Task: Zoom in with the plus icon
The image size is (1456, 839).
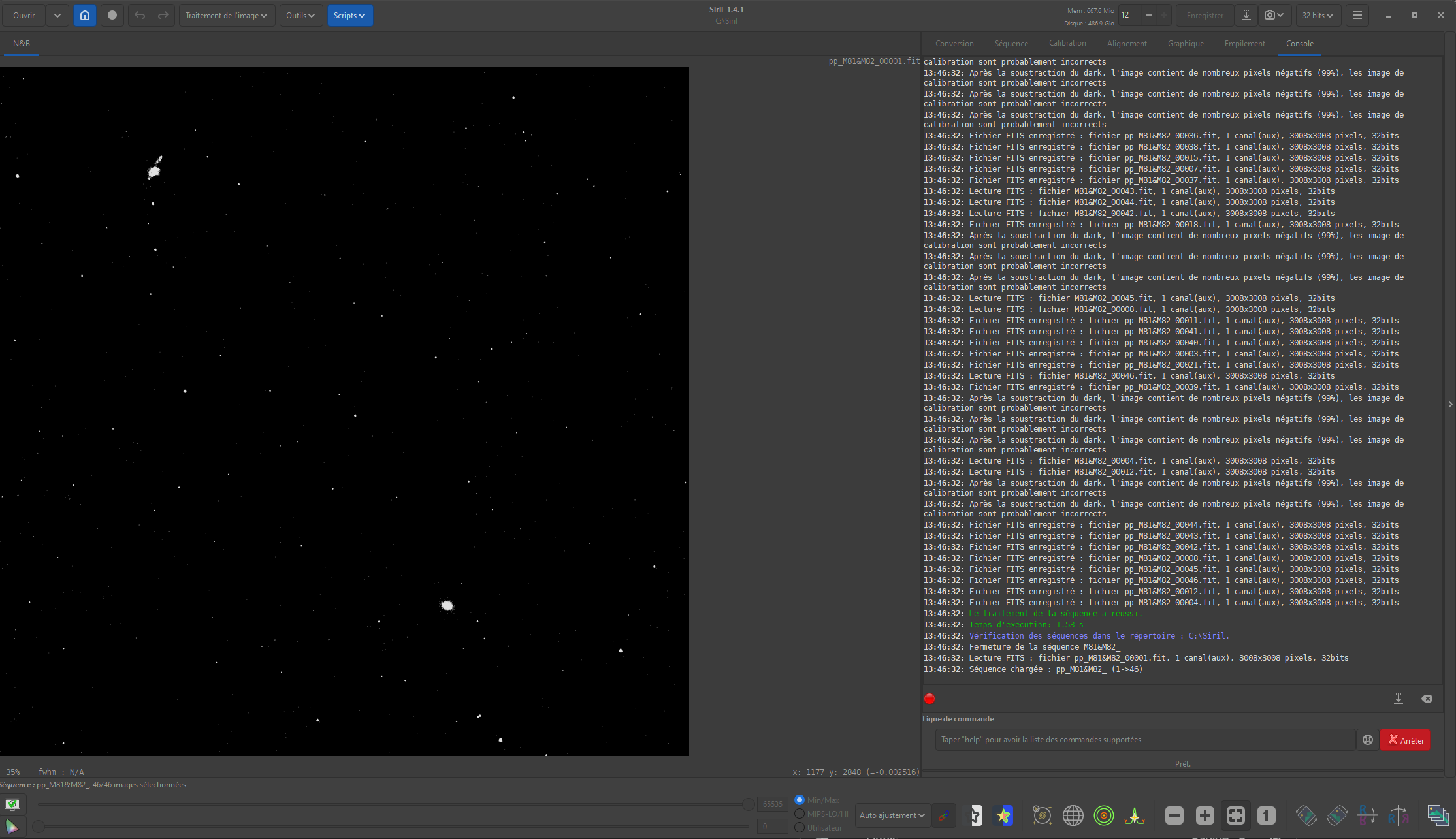Action: click(x=1205, y=815)
